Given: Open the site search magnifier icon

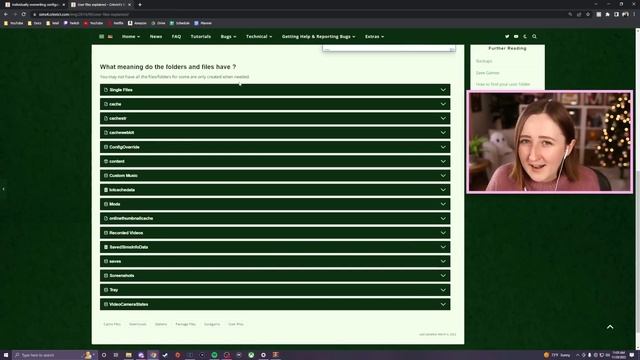Looking at the screenshot, I should click(x=534, y=36).
